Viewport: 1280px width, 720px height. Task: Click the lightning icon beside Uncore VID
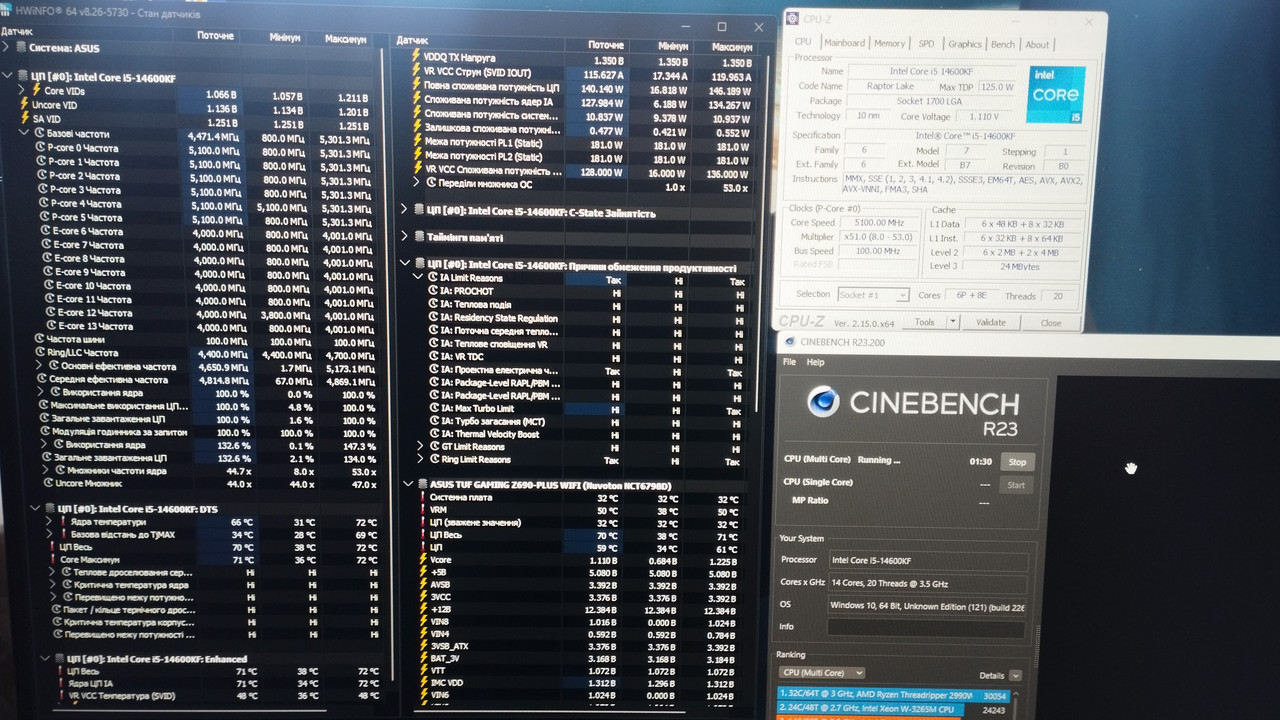click(x=22, y=105)
